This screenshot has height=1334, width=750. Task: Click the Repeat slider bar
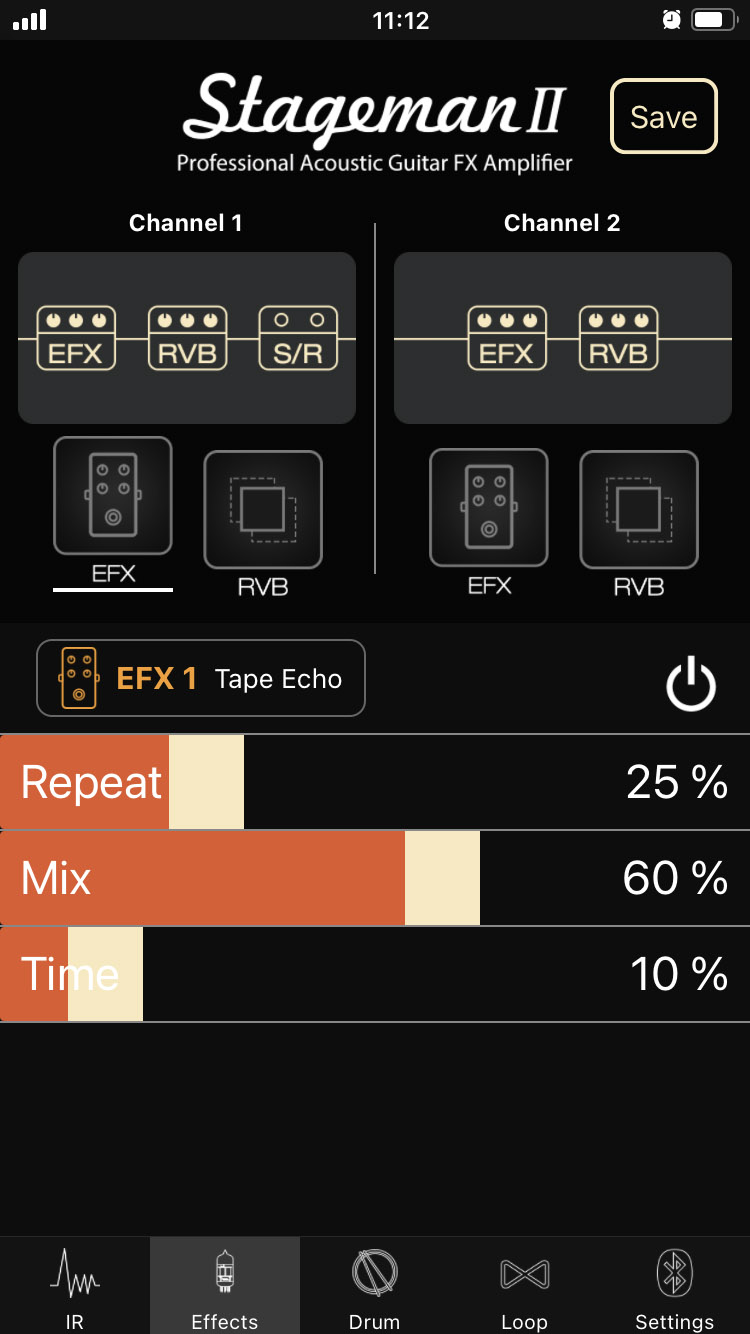[375, 782]
